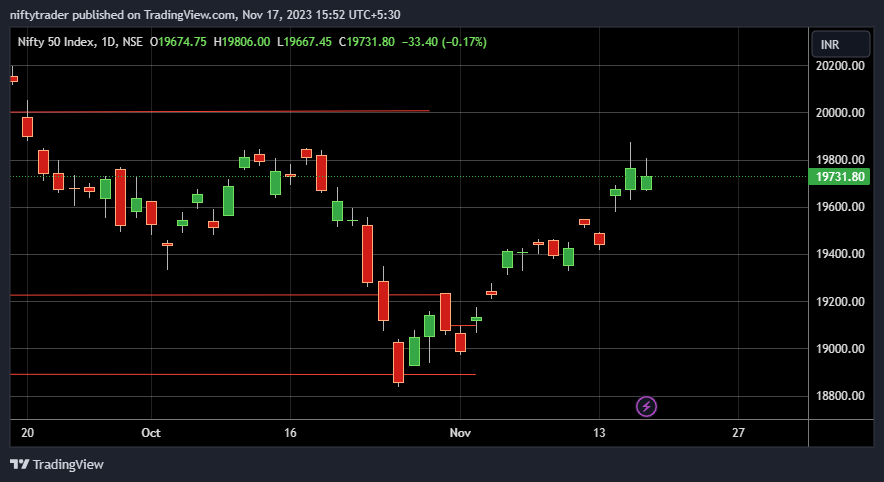Image resolution: width=884 pixels, height=482 pixels.
Task: Open the INR currency selector
Action: (x=840, y=45)
